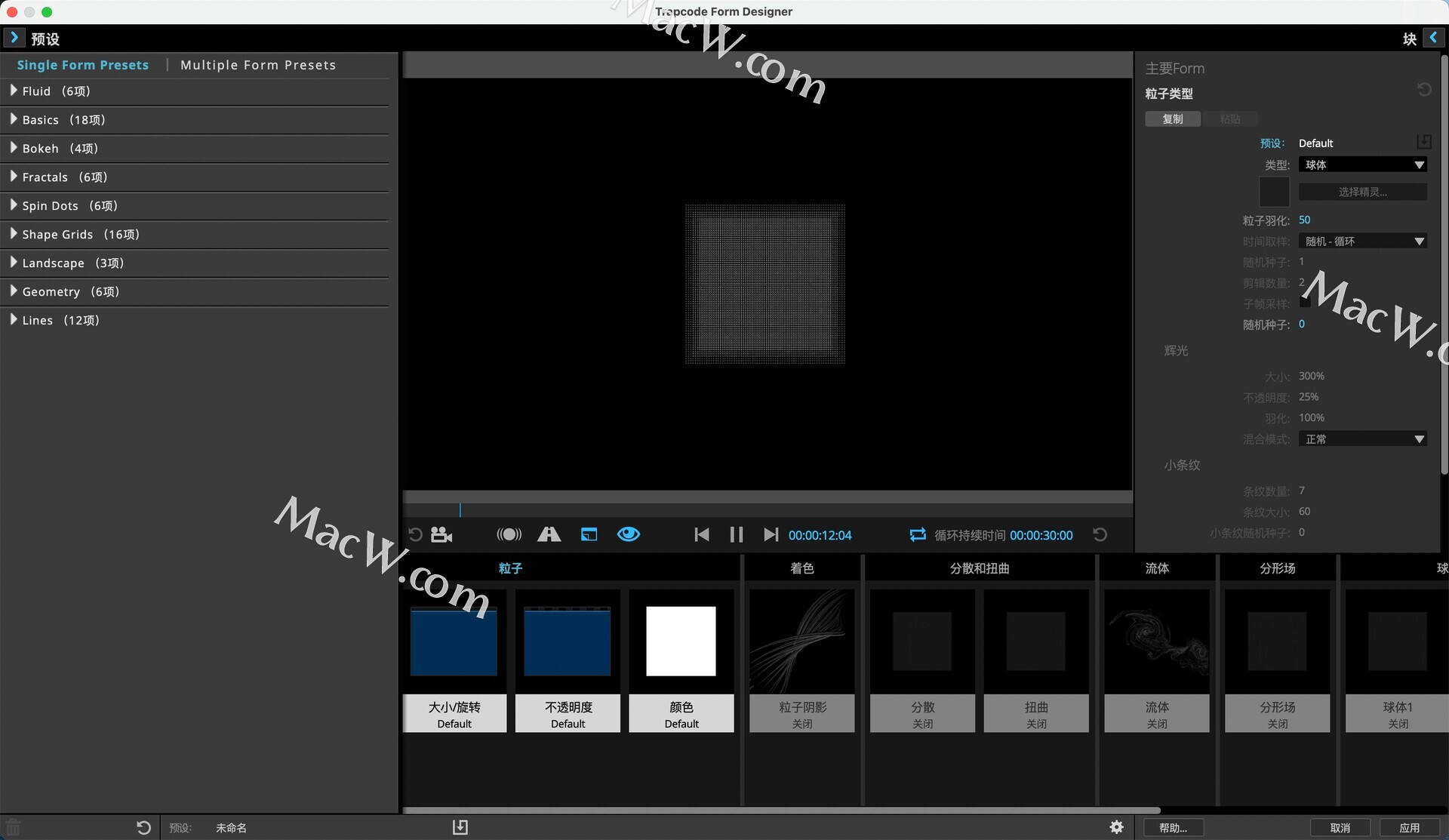
Task: Open the 扭曲 block
Action: 1036,660
